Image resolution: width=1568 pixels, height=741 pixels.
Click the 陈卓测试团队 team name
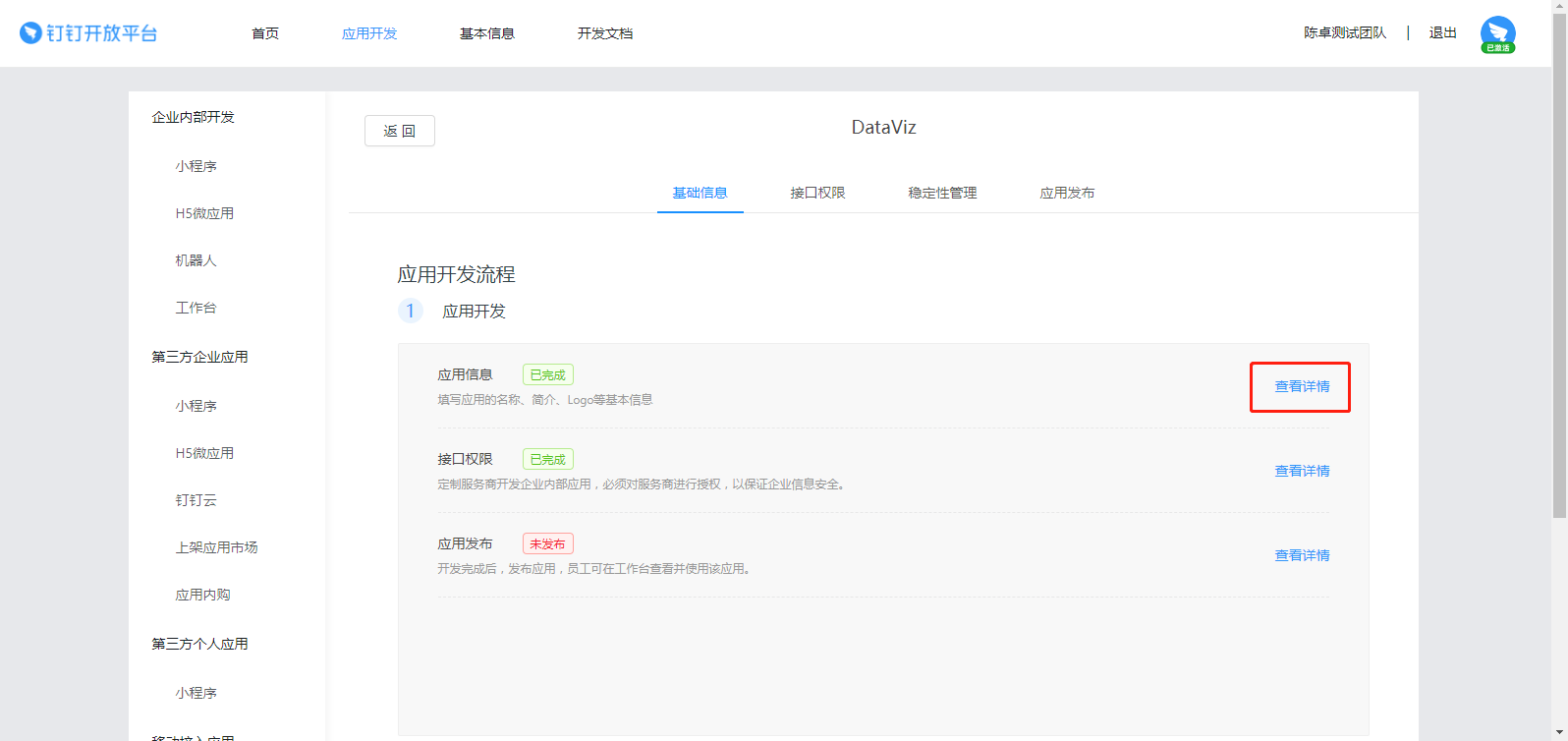click(x=1345, y=32)
